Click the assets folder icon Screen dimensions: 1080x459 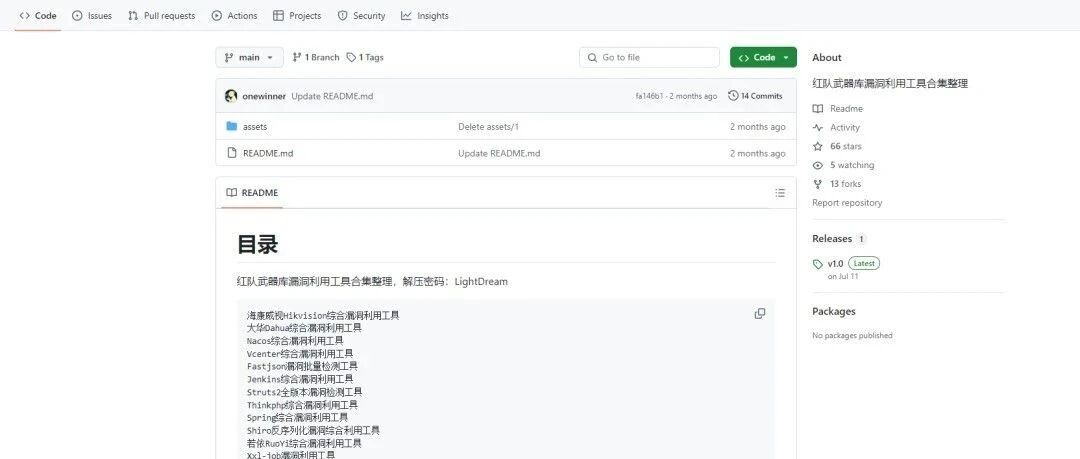point(231,126)
